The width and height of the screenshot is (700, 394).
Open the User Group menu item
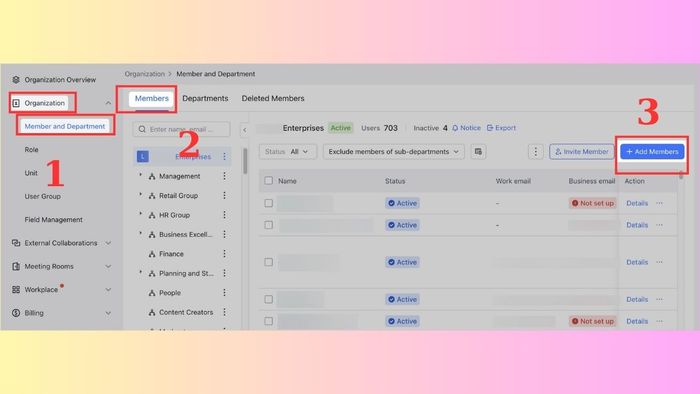(x=42, y=196)
